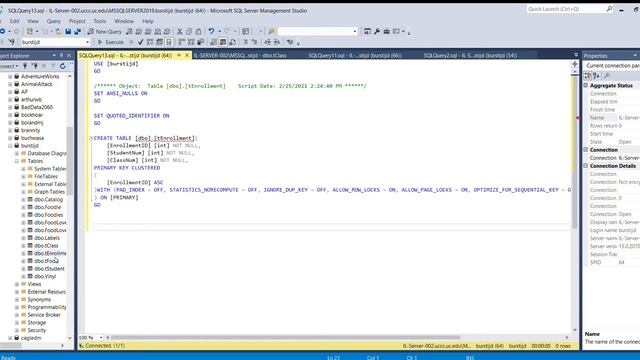Click the Save floppy disk icon

(68, 31)
